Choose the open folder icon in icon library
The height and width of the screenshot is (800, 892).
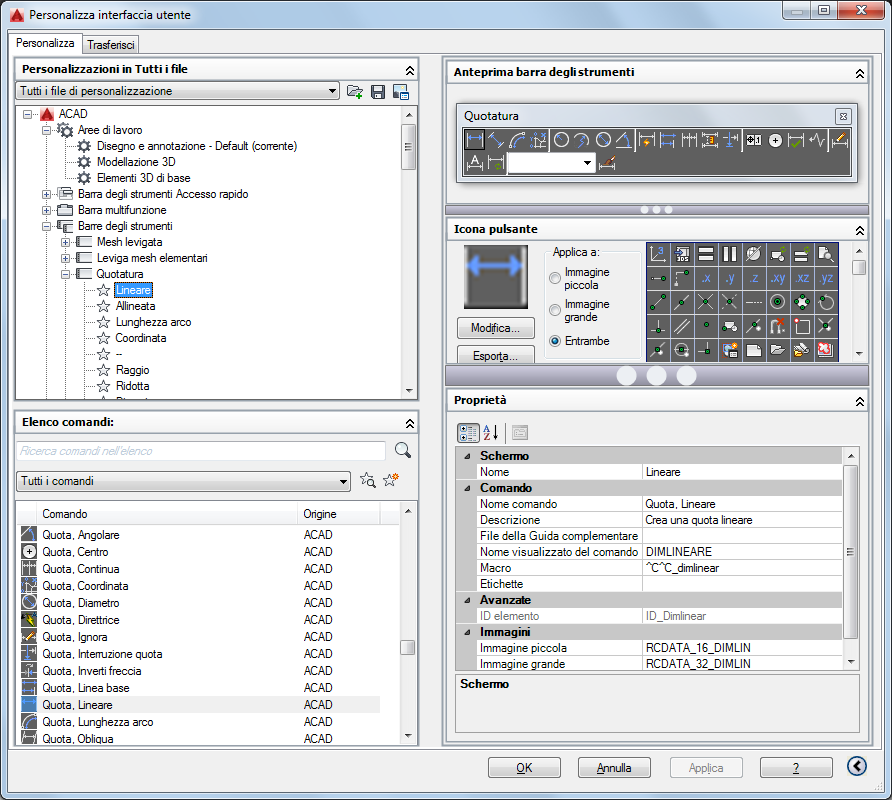point(778,349)
